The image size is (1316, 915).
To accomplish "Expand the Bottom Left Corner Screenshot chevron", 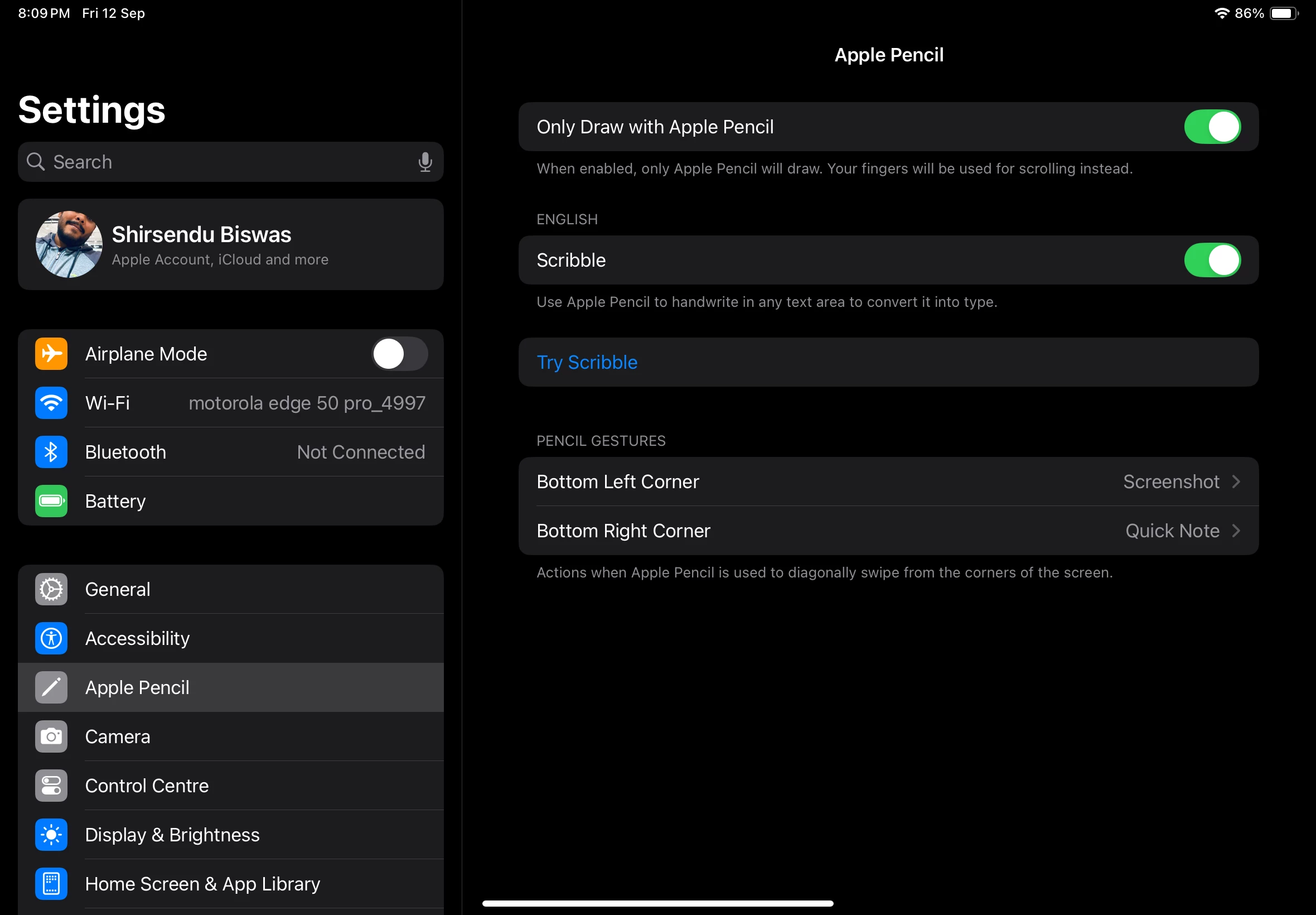I will click(1236, 481).
